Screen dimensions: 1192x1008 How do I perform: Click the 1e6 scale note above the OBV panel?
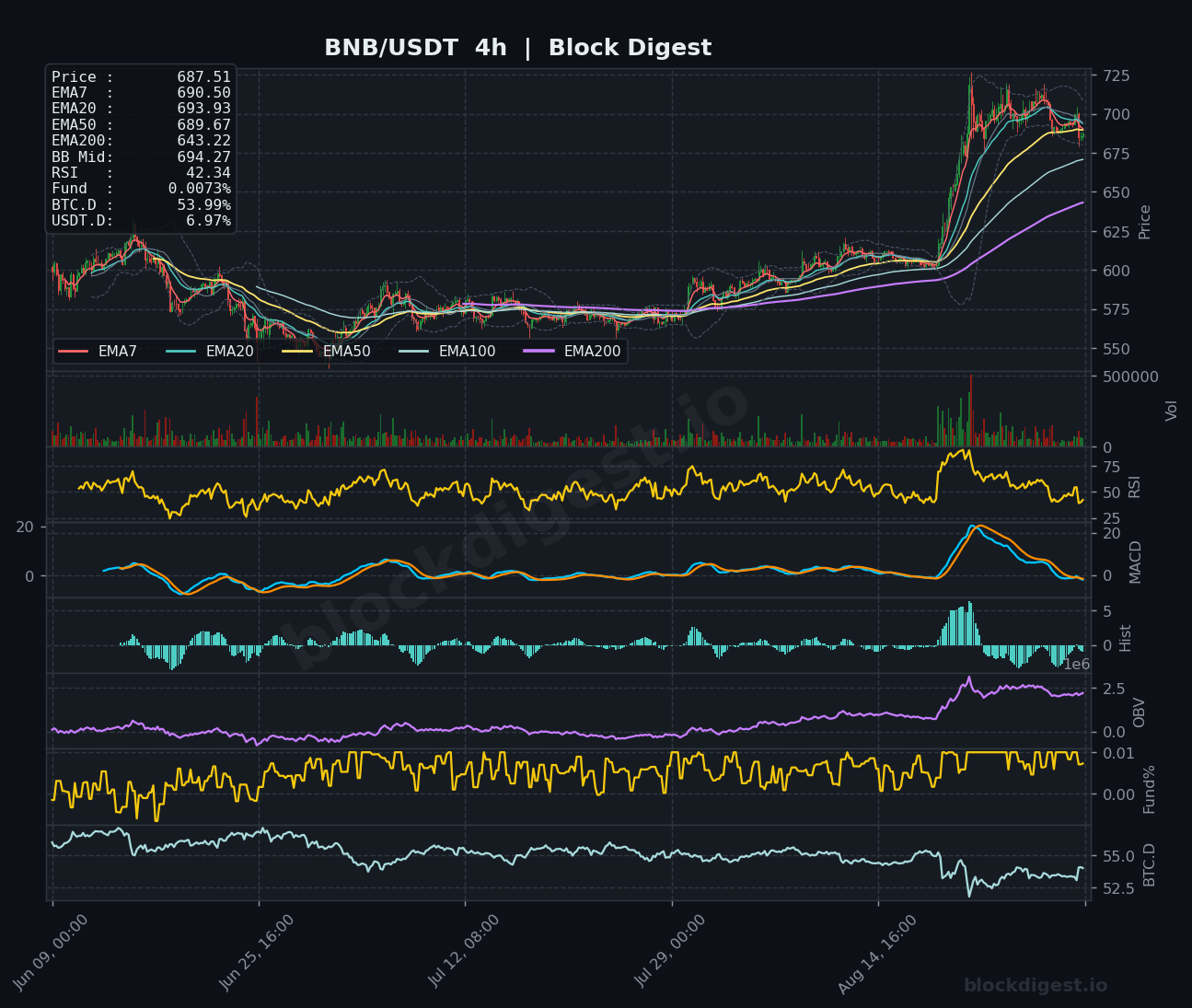coord(1076,665)
